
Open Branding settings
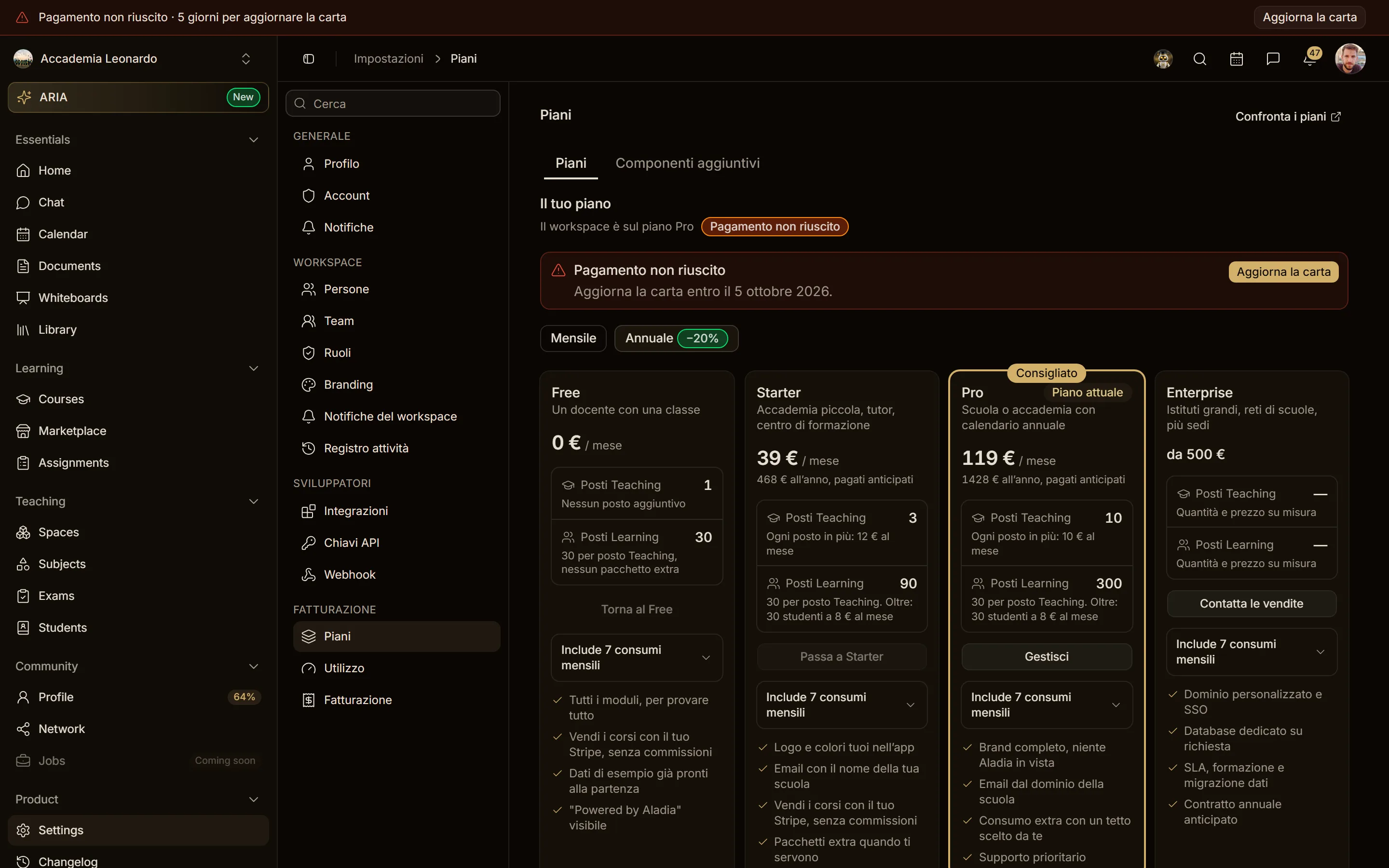(396, 385)
